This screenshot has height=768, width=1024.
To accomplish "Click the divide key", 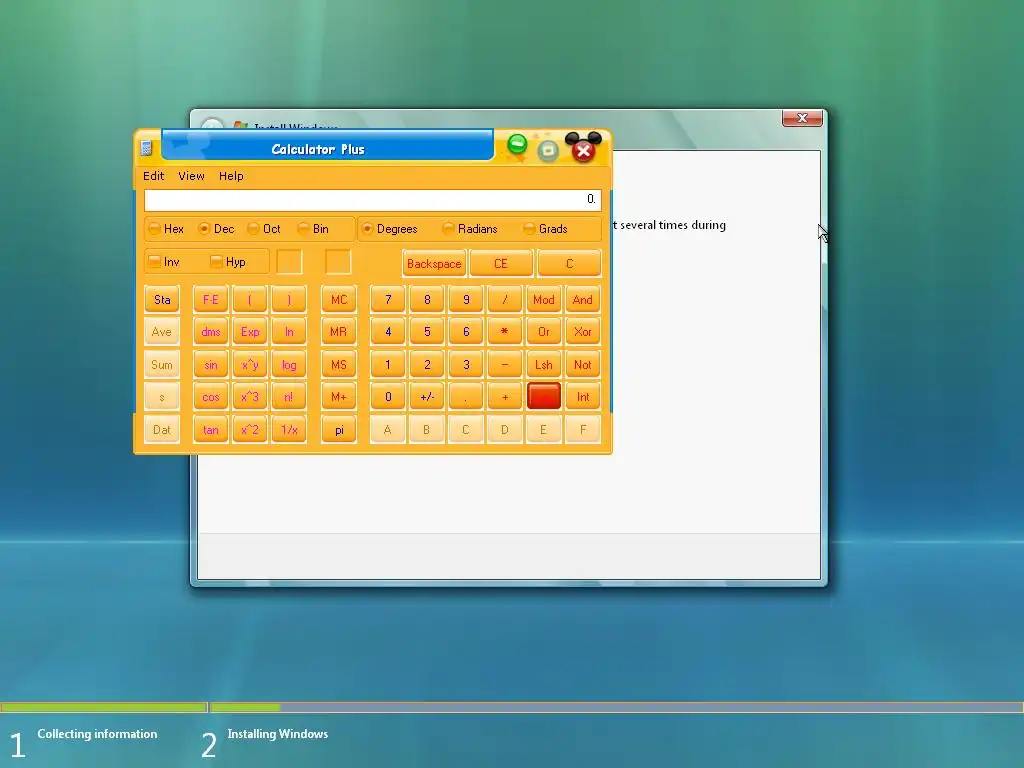I will (505, 300).
